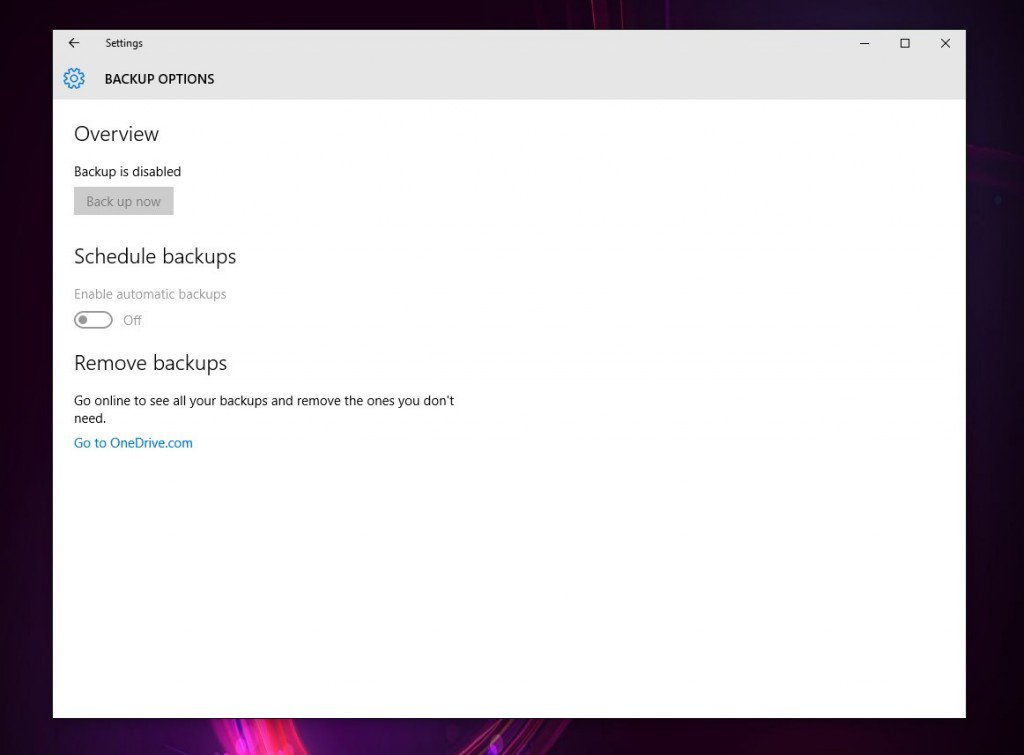Open the Go to OneDrive.com link
Viewport: 1024px width, 755px height.
tap(133, 443)
